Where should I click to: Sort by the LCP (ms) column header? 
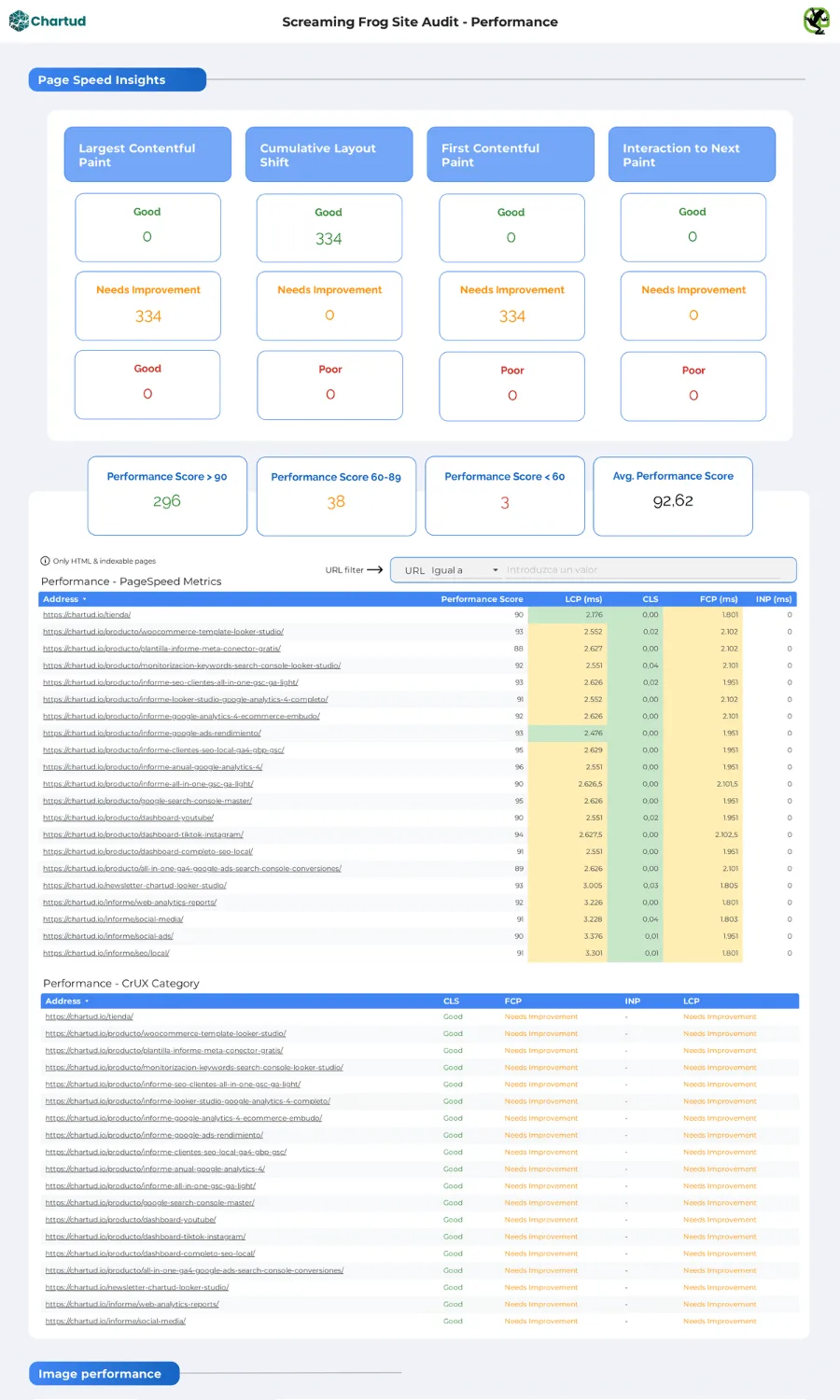[x=583, y=599]
